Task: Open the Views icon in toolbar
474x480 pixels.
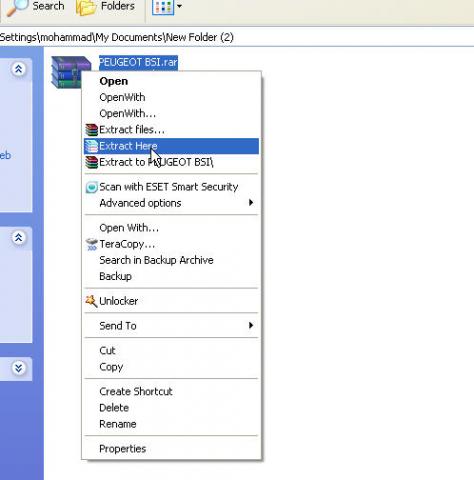Action: (x=163, y=7)
